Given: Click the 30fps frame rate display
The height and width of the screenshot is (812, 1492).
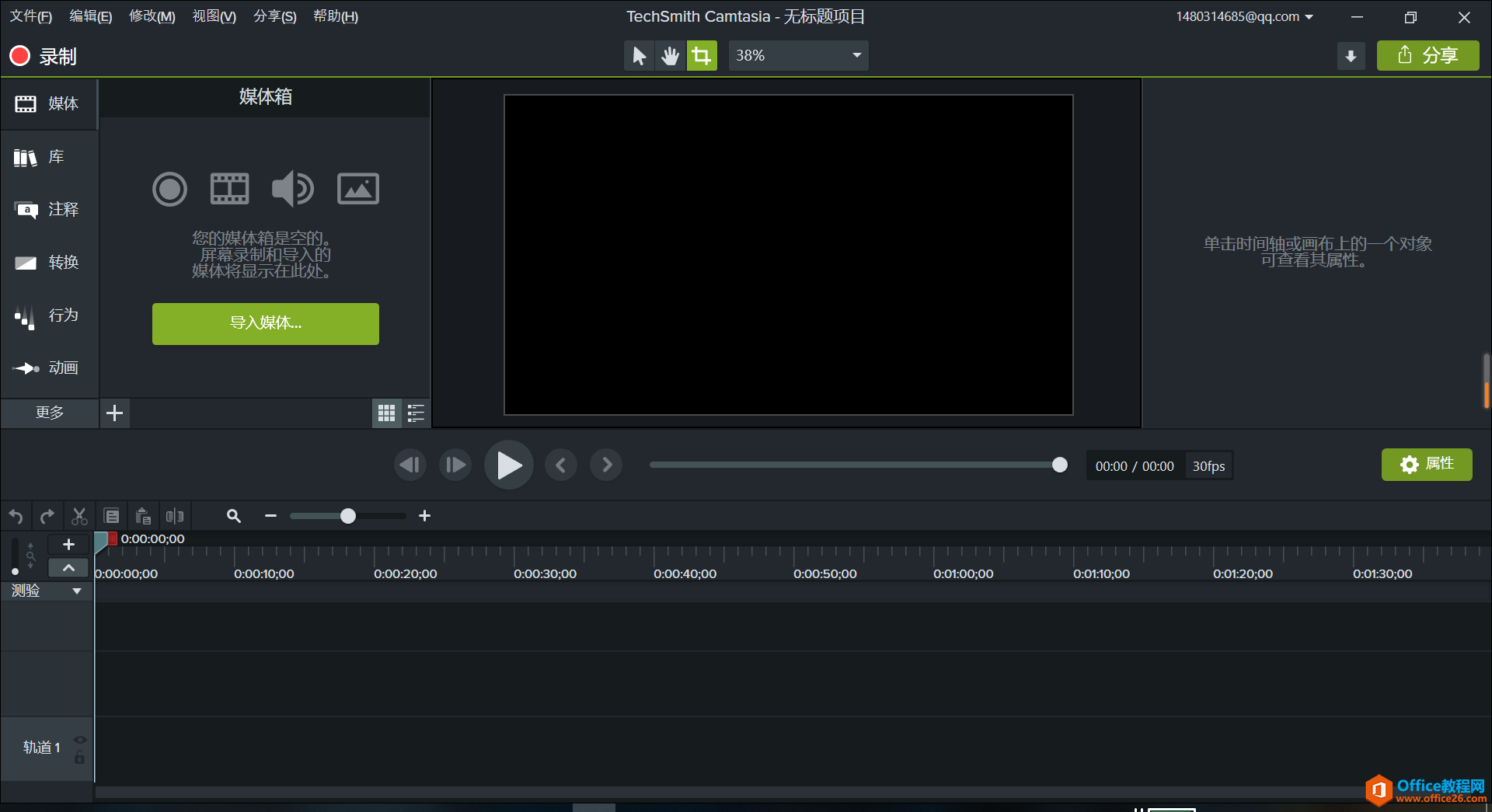Looking at the screenshot, I should pyautogui.click(x=1208, y=466).
